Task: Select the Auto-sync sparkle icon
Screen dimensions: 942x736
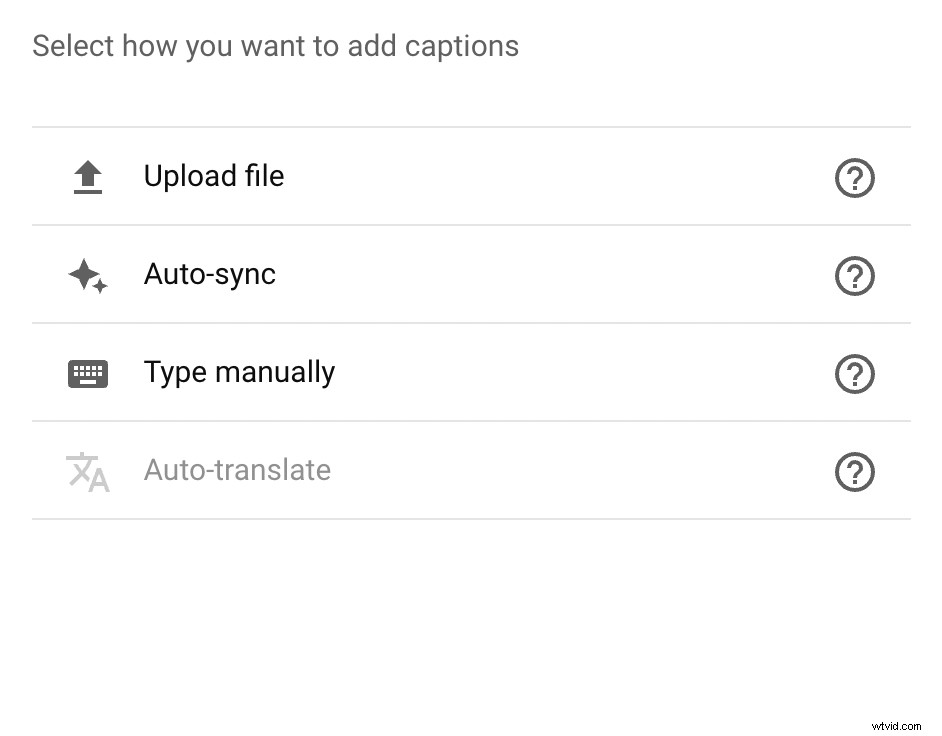Action: pos(87,275)
